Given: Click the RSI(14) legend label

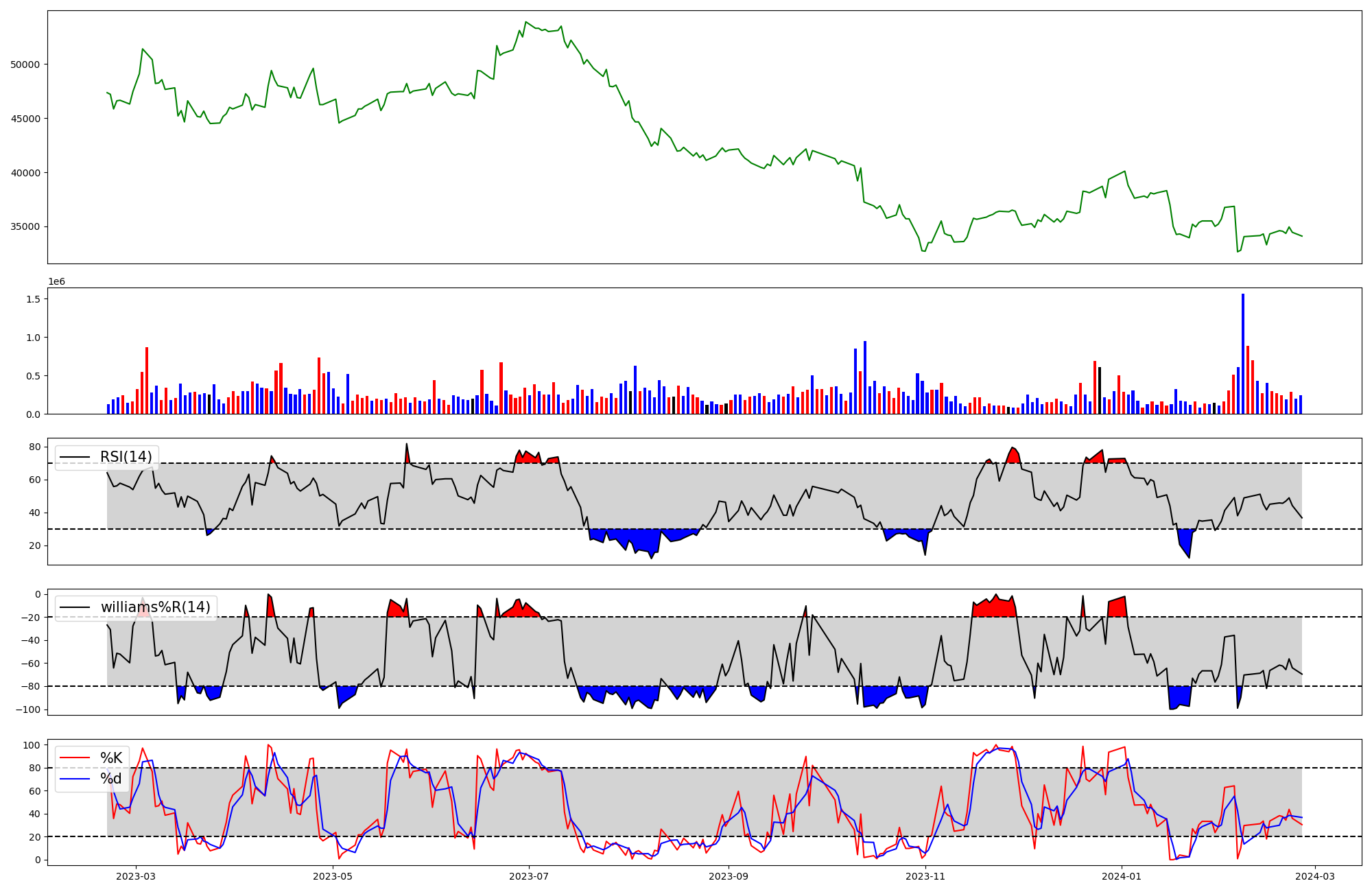Looking at the screenshot, I should (126, 457).
